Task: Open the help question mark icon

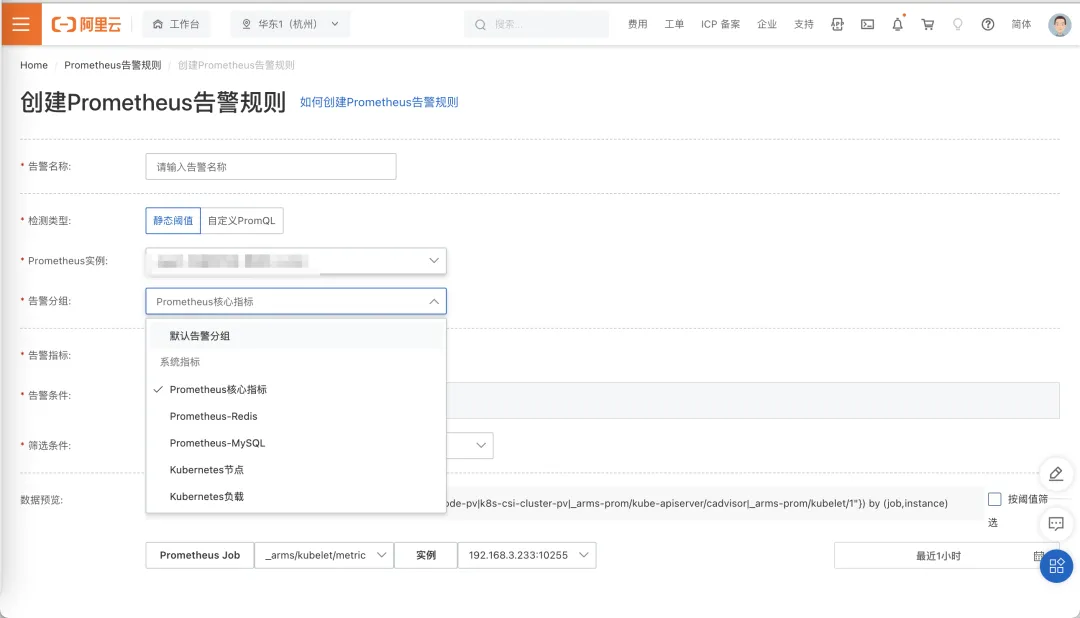Action: tap(988, 24)
